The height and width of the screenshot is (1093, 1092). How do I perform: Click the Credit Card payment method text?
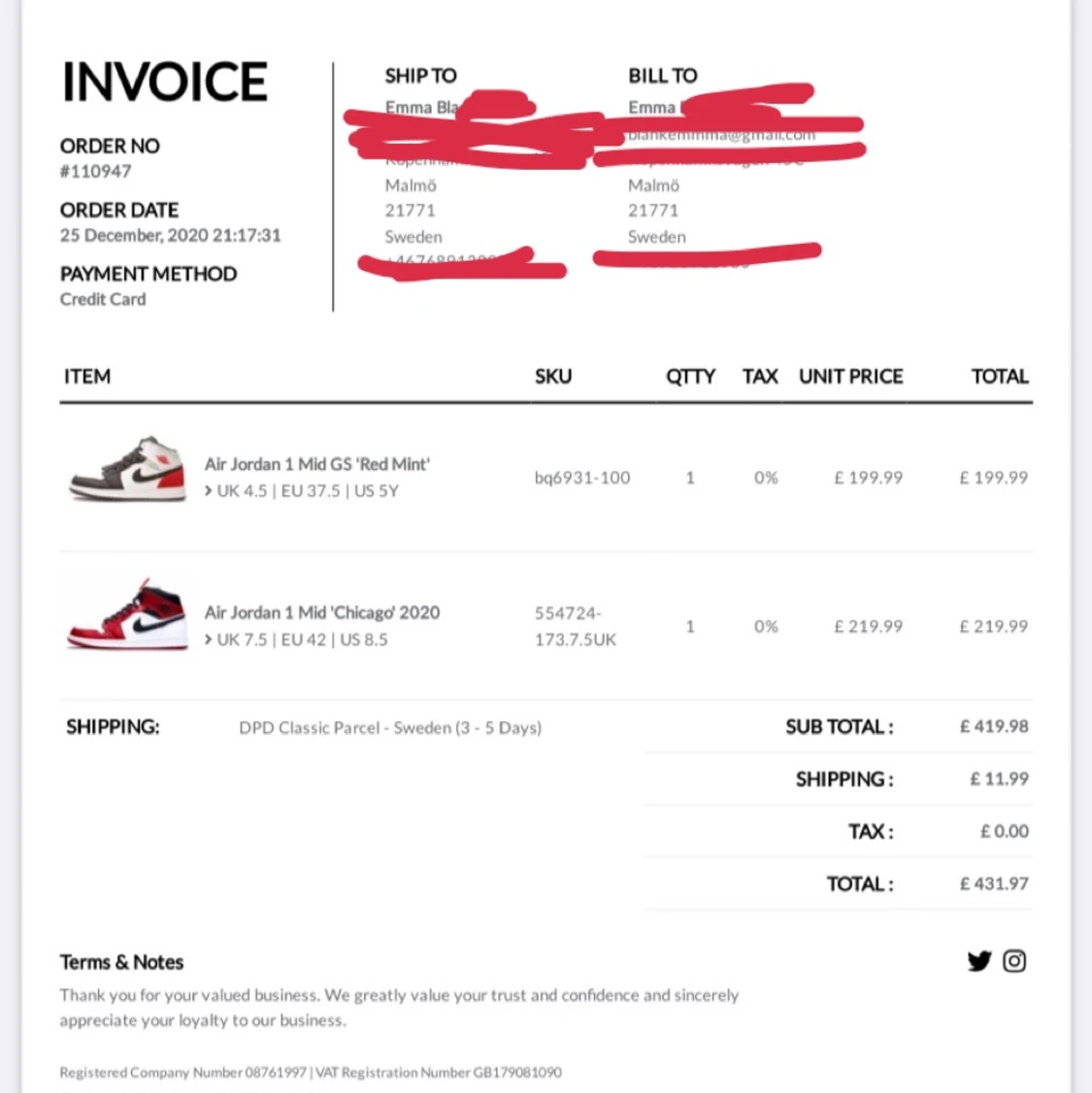pyautogui.click(x=103, y=300)
